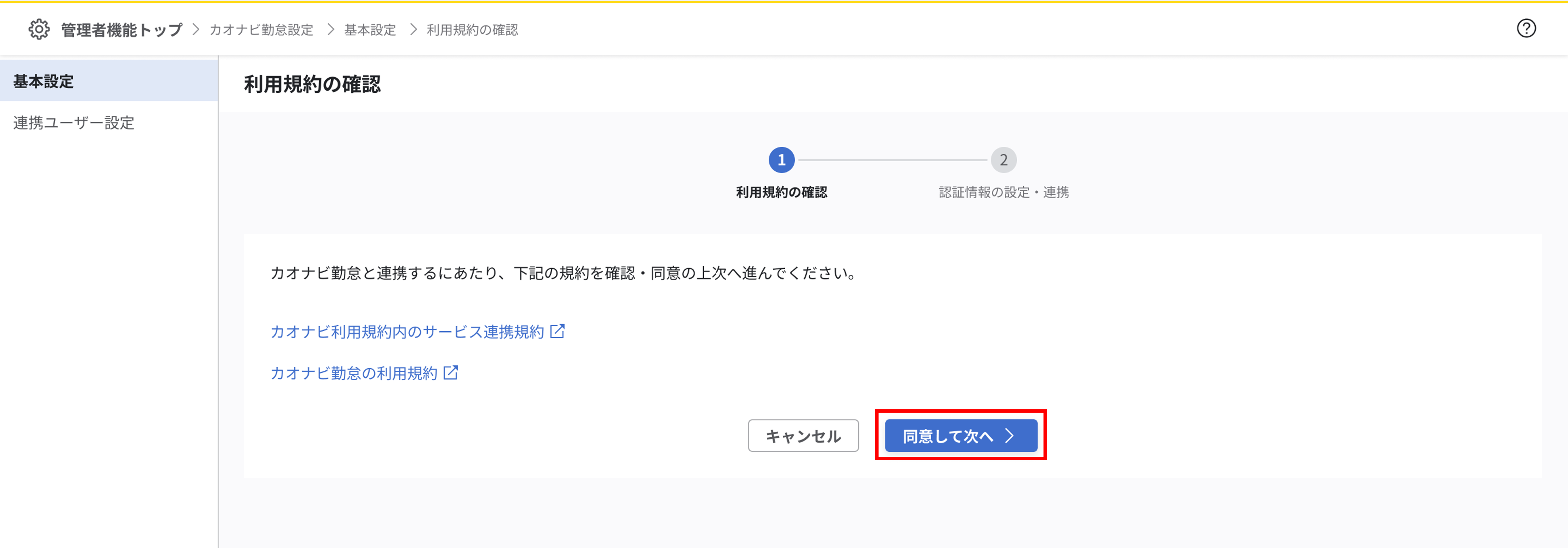Open カオナビ勤怠設定 breadcrumb link
This screenshot has width=1568, height=548.
click(x=261, y=30)
